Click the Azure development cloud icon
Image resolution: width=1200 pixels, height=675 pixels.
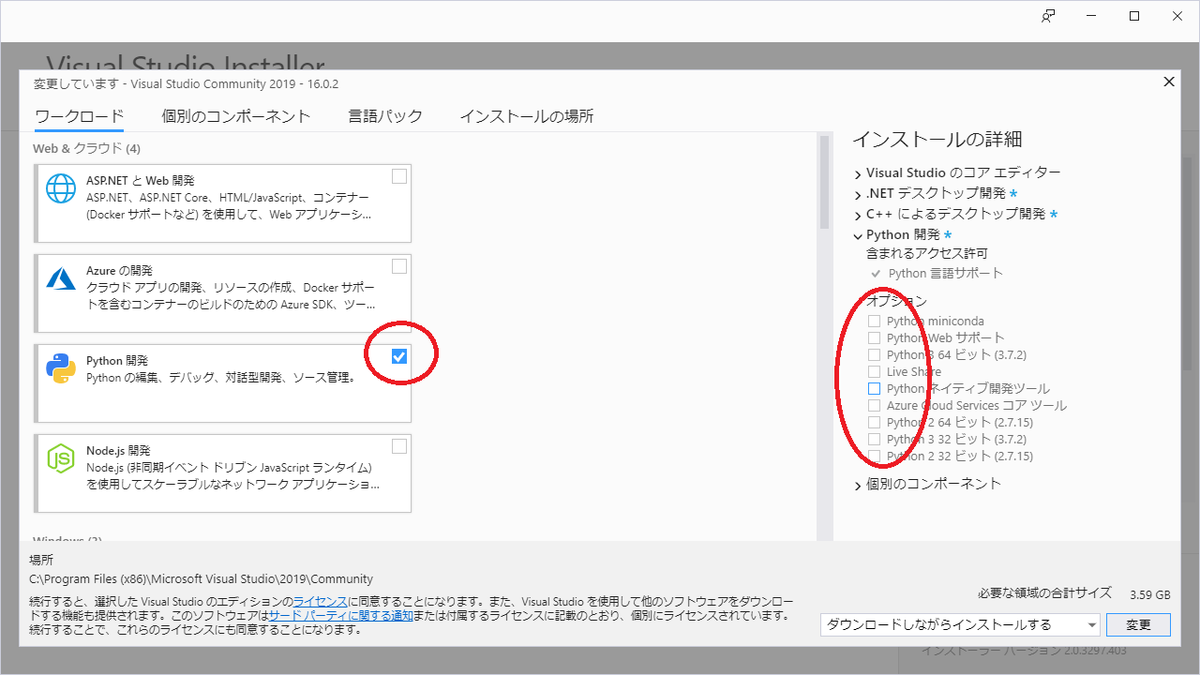60,280
